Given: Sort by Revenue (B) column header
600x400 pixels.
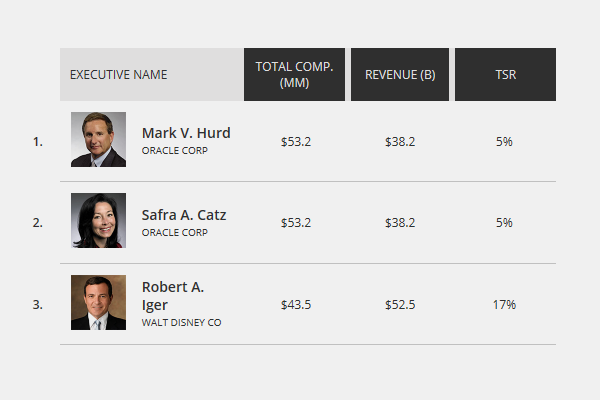Looking at the screenshot, I should pyautogui.click(x=400, y=74).
